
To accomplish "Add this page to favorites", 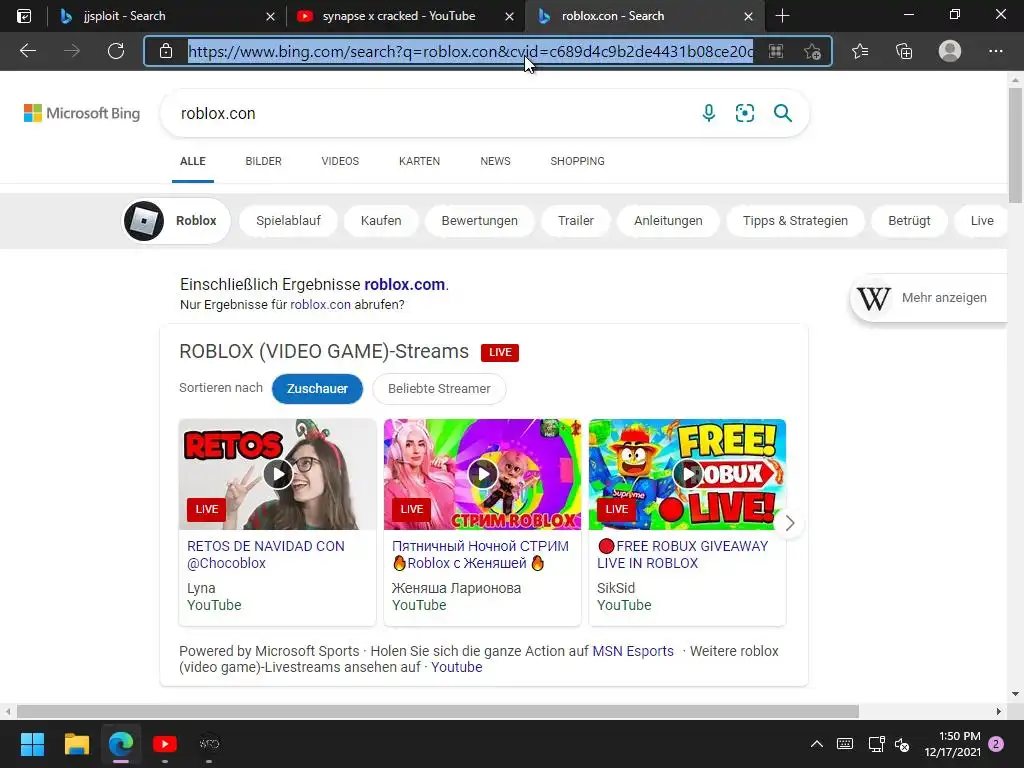I will 812,52.
